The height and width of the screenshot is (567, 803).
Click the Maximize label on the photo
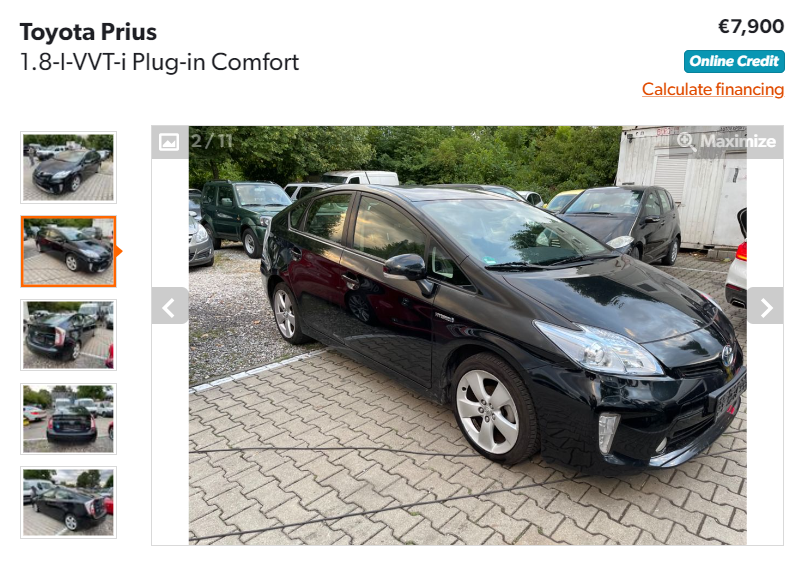tap(737, 141)
